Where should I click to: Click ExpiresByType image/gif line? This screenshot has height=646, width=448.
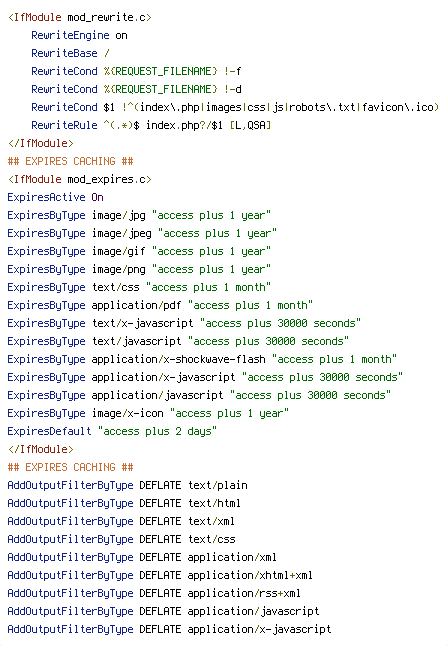pos(139,251)
